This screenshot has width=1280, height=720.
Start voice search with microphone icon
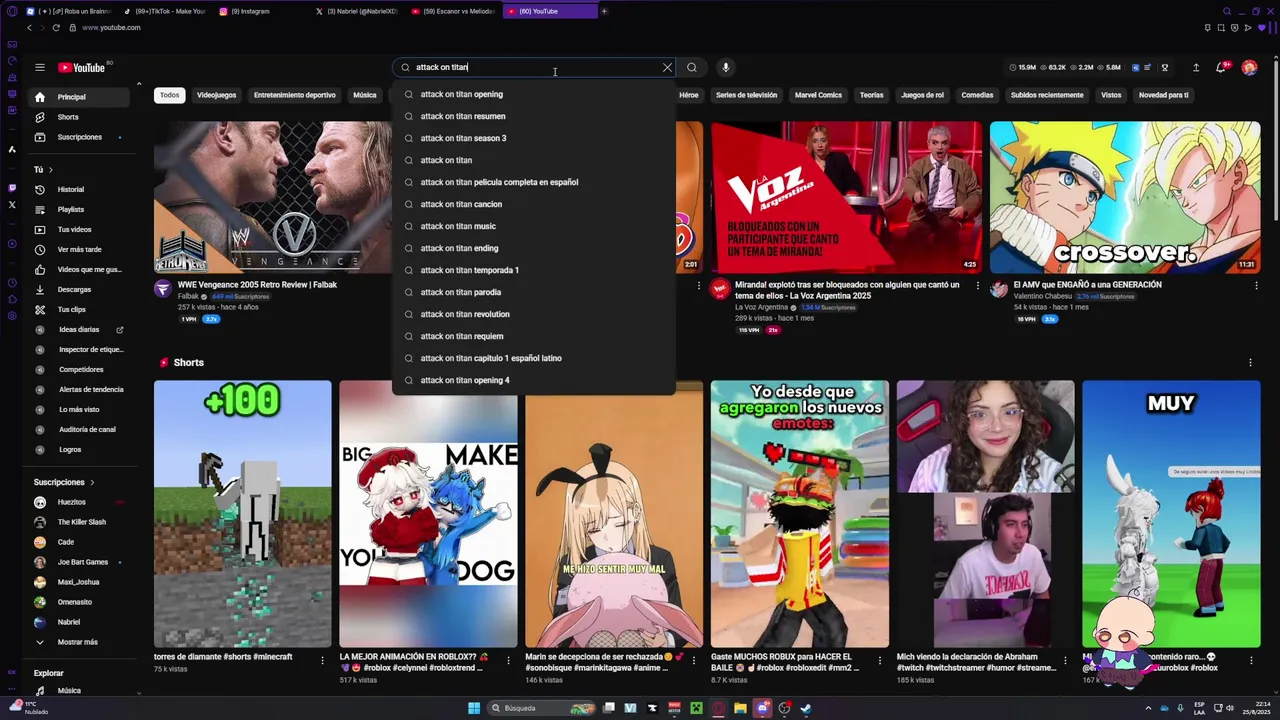(726, 67)
